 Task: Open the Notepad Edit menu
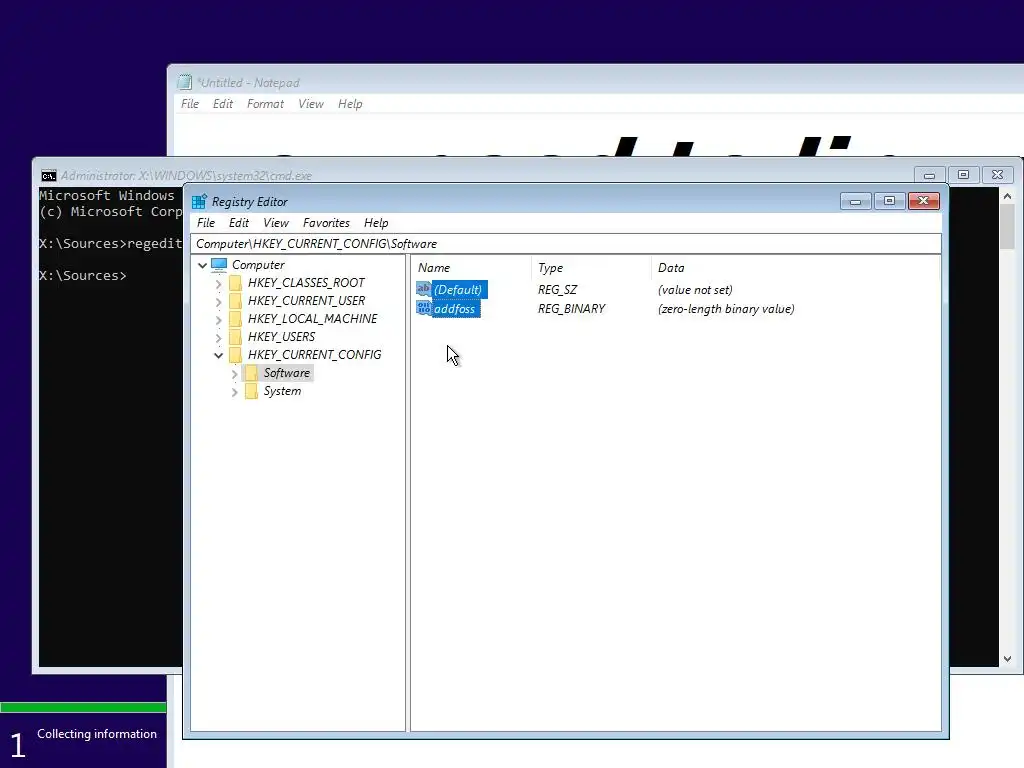[223, 104]
